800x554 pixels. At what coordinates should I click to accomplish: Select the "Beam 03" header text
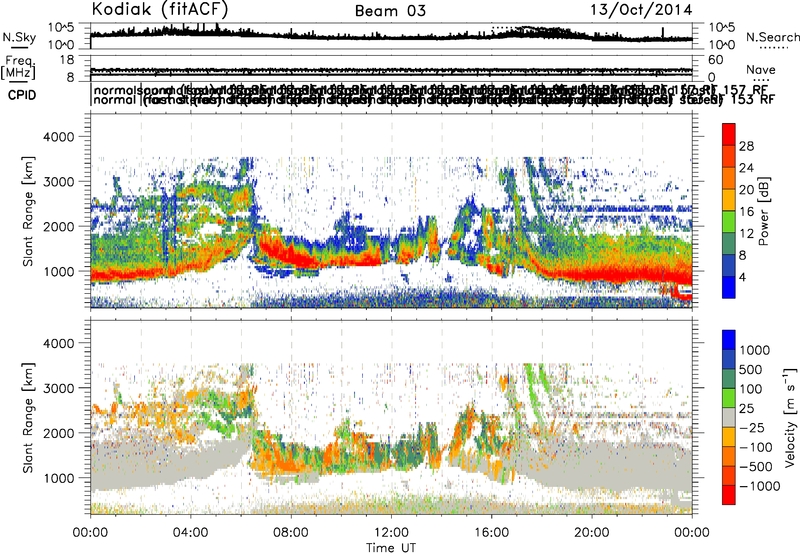pos(390,11)
